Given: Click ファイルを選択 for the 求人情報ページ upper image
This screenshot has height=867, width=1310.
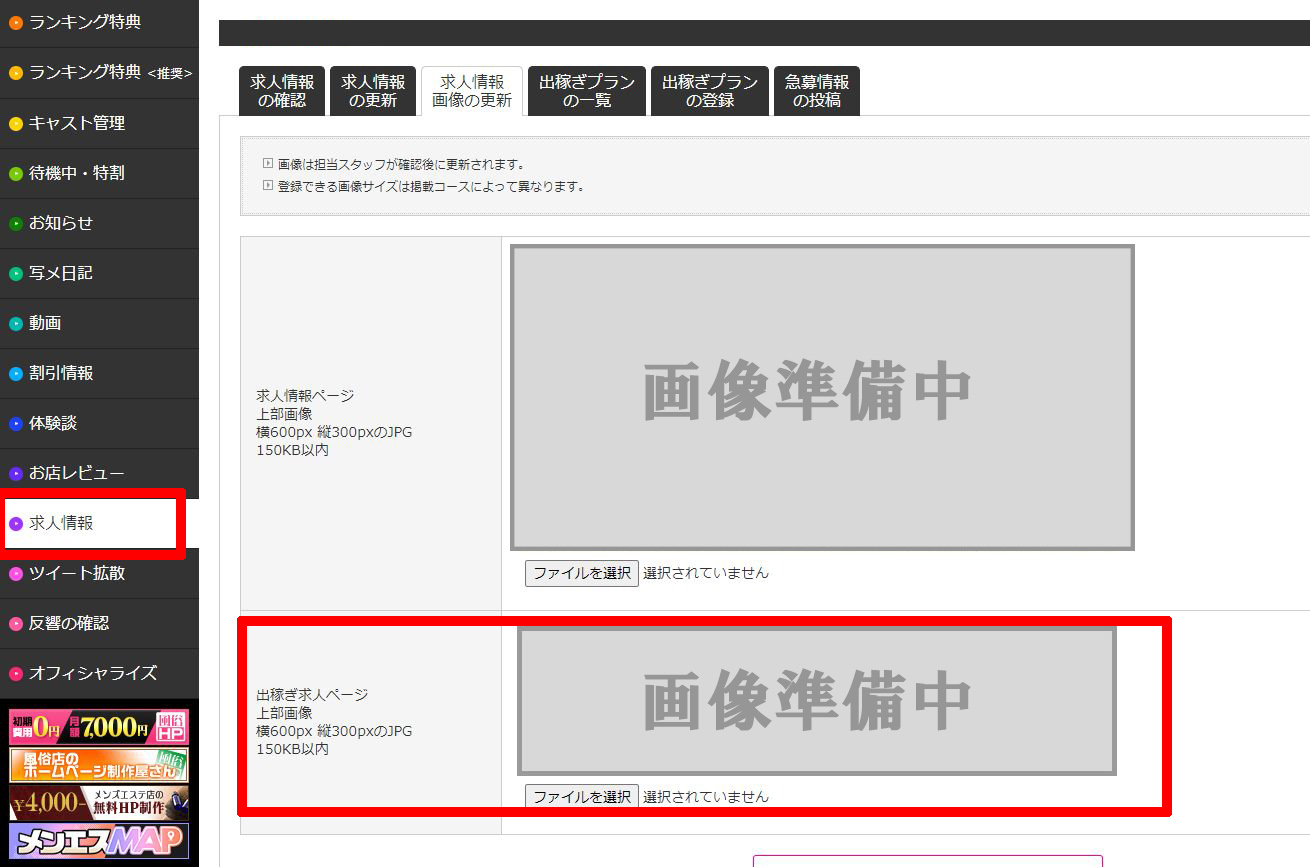Looking at the screenshot, I should tap(581, 573).
